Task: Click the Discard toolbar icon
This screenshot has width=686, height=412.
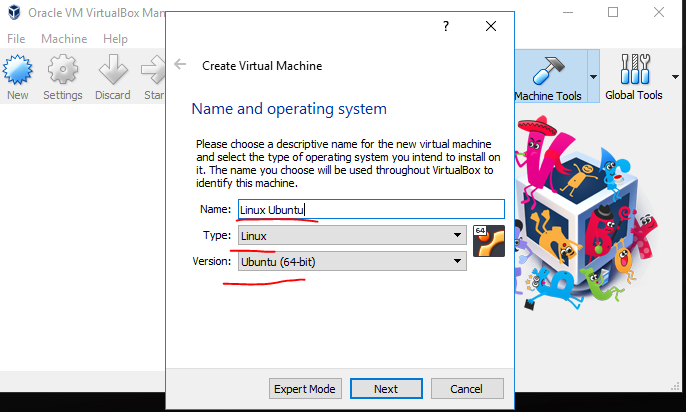Action: [x=113, y=77]
